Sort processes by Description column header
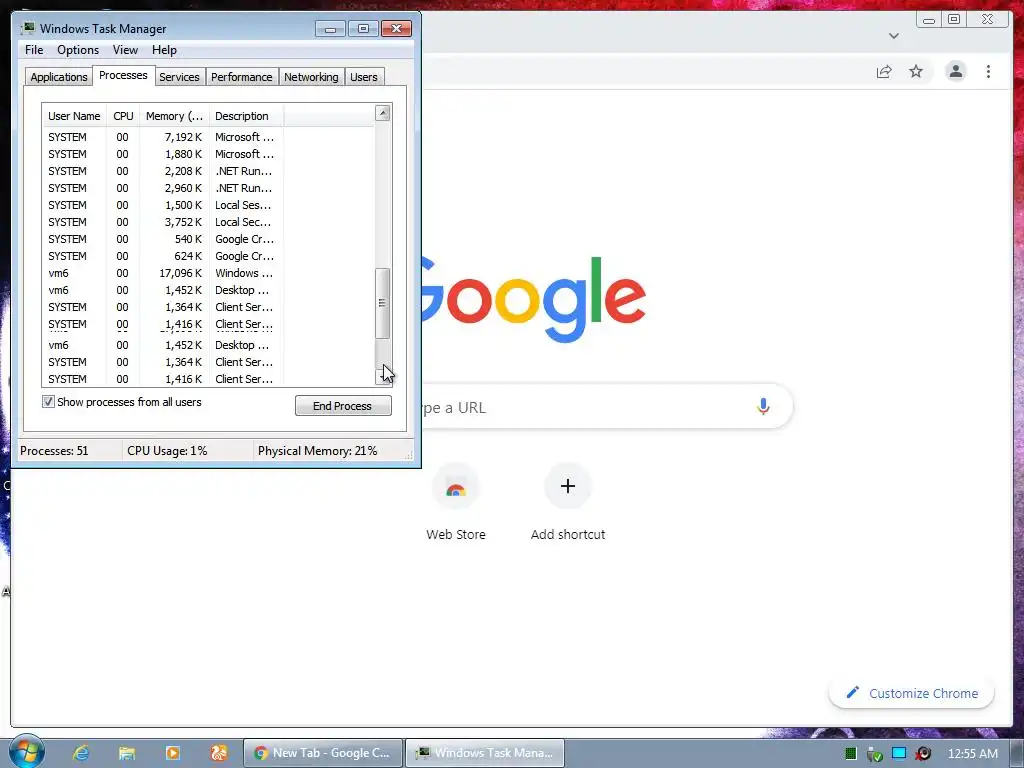Image resolution: width=1024 pixels, height=768 pixels. pyautogui.click(x=246, y=116)
